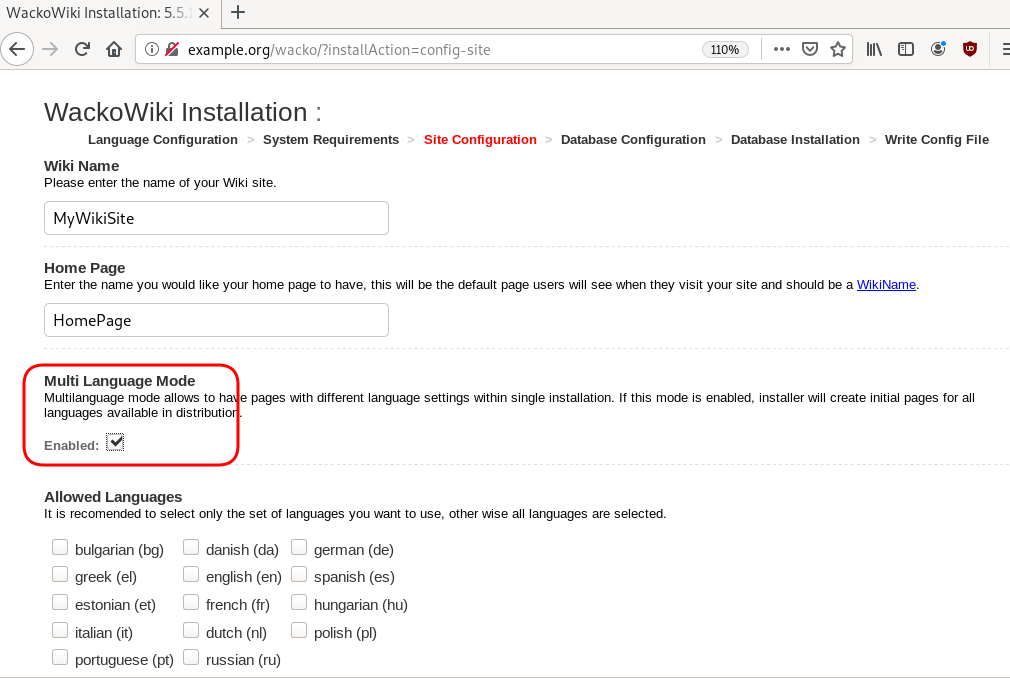
Task: Reload the current installation page
Action: point(83,49)
